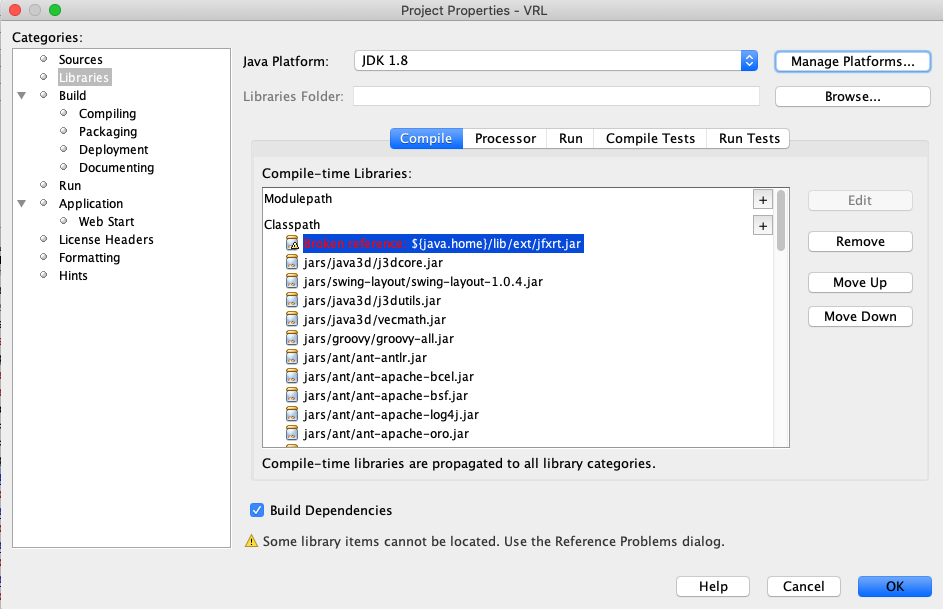The height and width of the screenshot is (609, 943).
Task: Select jars/ant/ant-apache-bcel.jar entry
Action: (389, 377)
